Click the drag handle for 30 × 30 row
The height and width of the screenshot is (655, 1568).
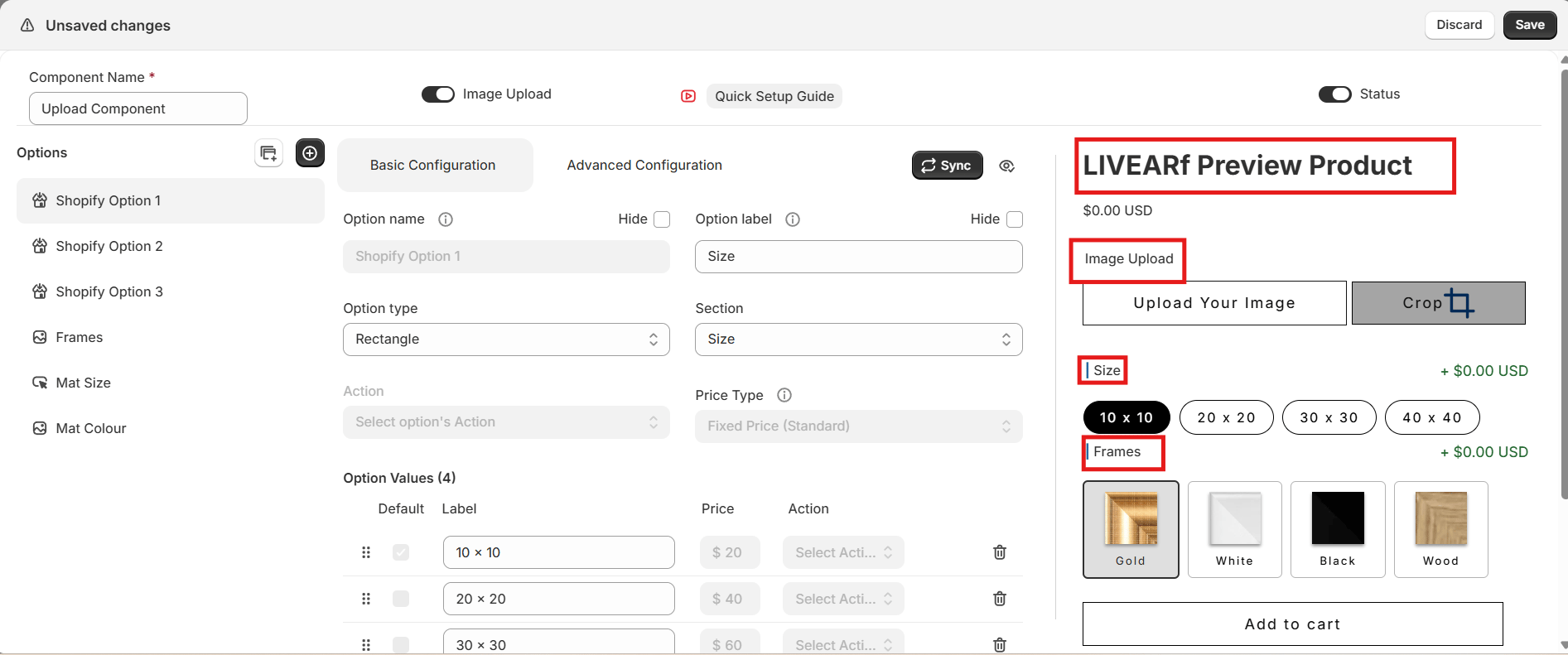click(366, 644)
